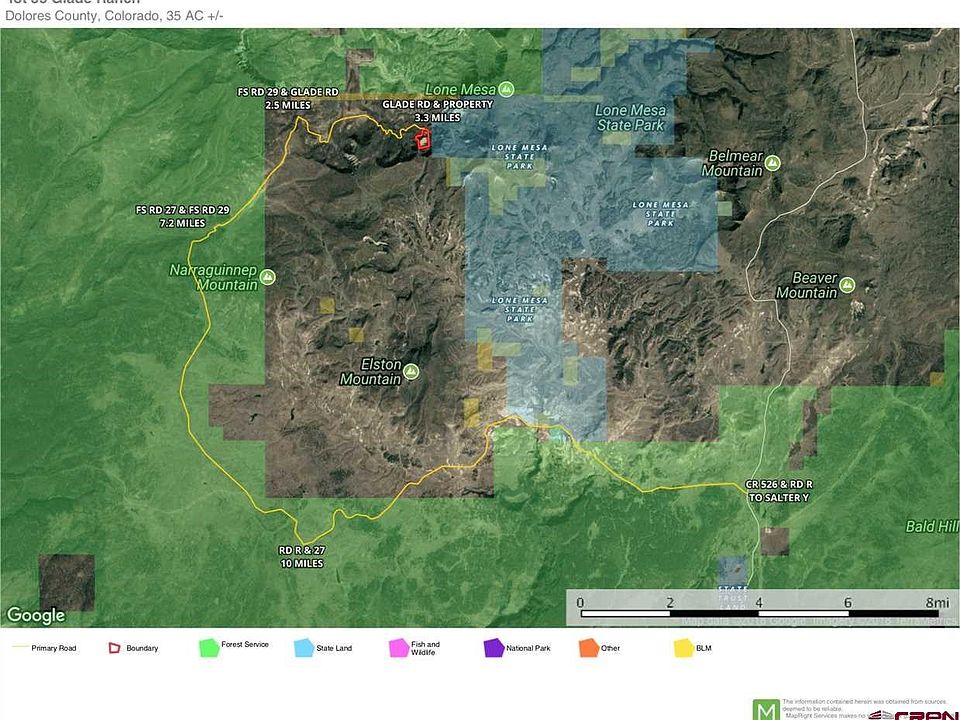
Task: Click 'CR 526 & RD R TO SALTER Y' label
Action: click(x=779, y=491)
